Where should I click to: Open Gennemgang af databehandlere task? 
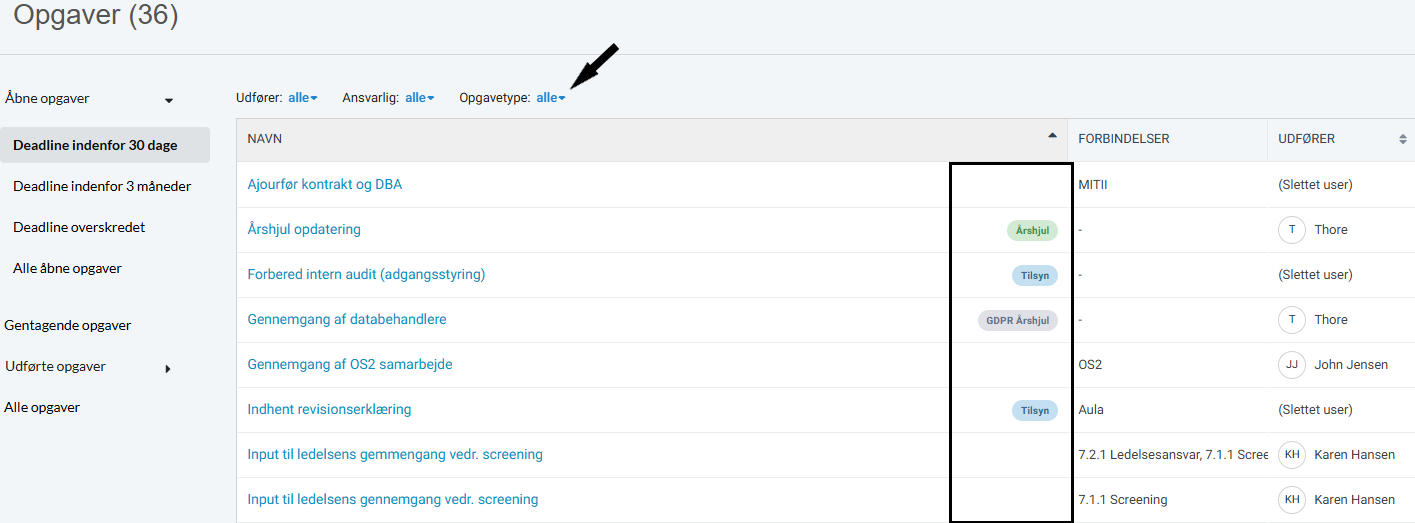click(x=346, y=320)
